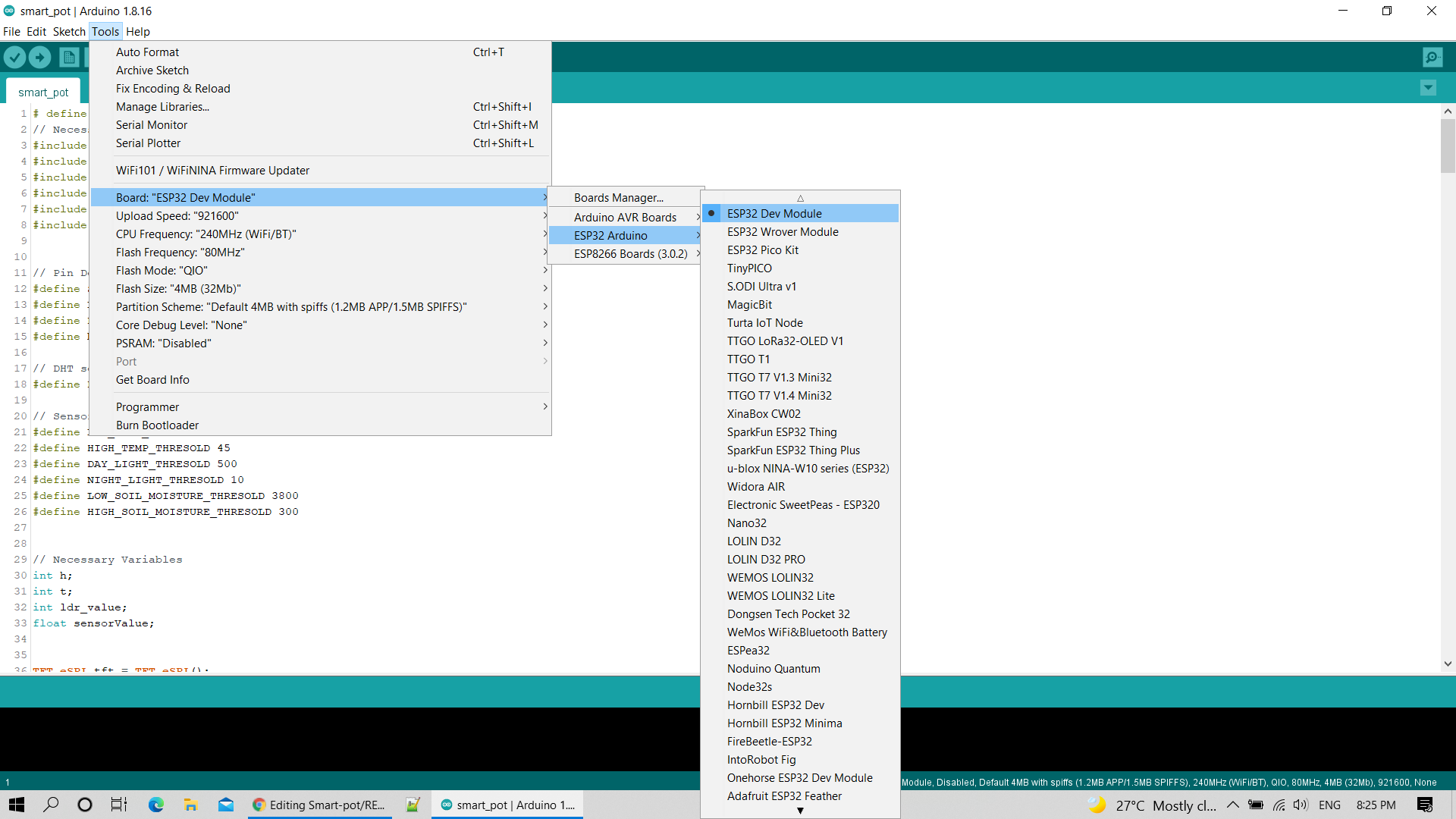Click the Upload arrow toolbar icon
This screenshot has width=1456, height=819.
(x=39, y=57)
